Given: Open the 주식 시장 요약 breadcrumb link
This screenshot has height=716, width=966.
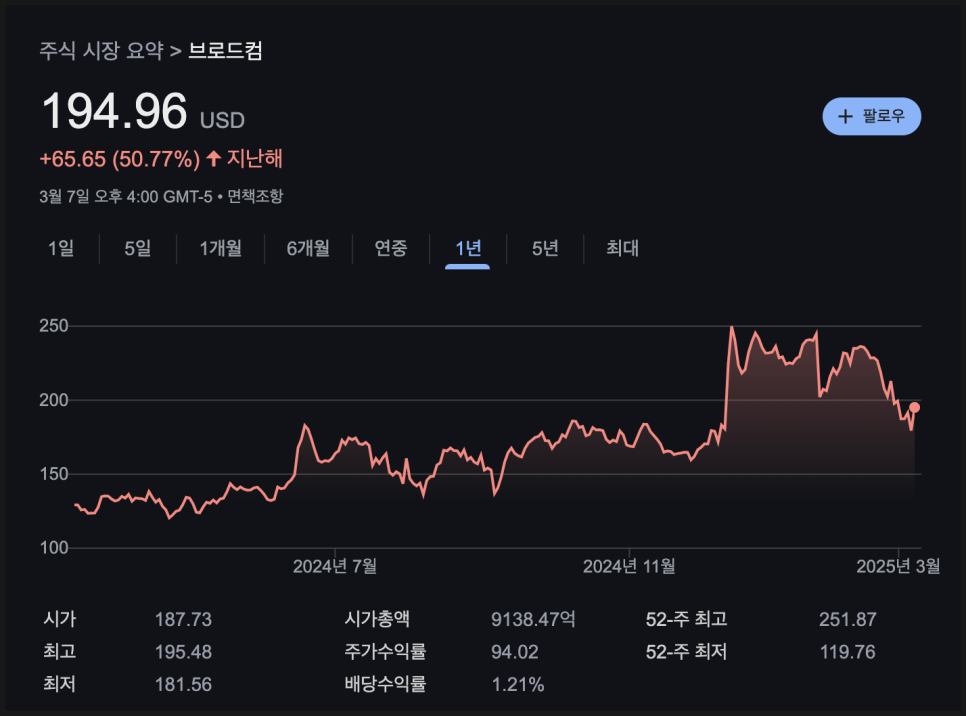Looking at the screenshot, I should coord(102,51).
